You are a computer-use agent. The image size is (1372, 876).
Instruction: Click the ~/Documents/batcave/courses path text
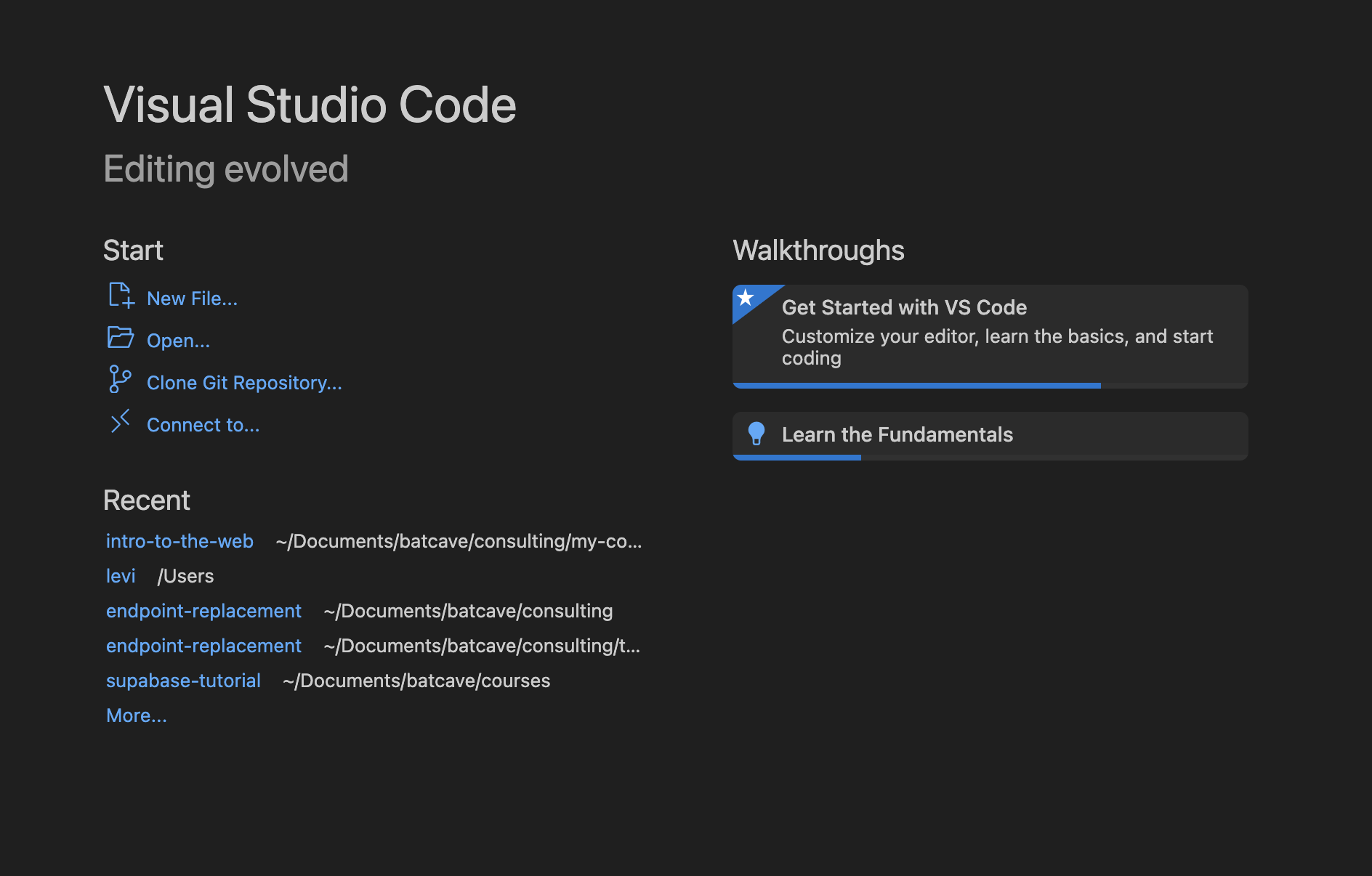pyautogui.click(x=416, y=681)
